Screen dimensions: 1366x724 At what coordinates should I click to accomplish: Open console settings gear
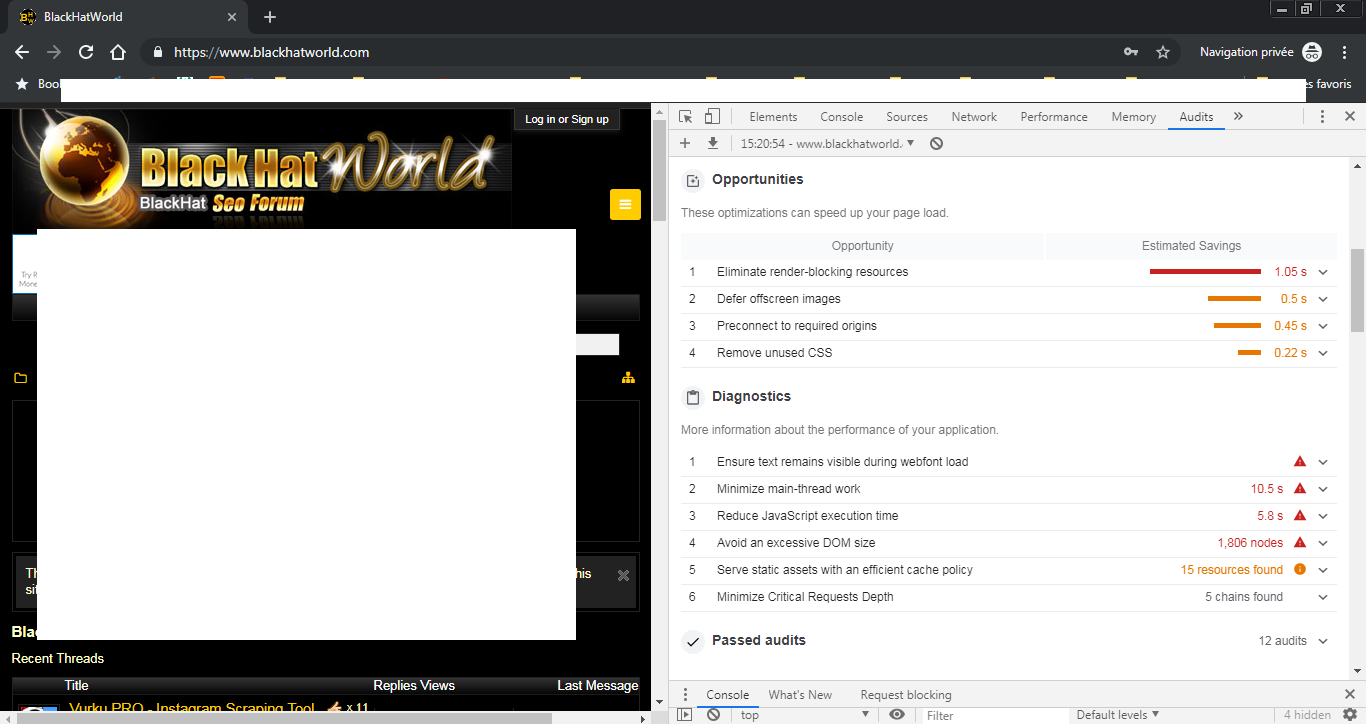[1349, 715]
